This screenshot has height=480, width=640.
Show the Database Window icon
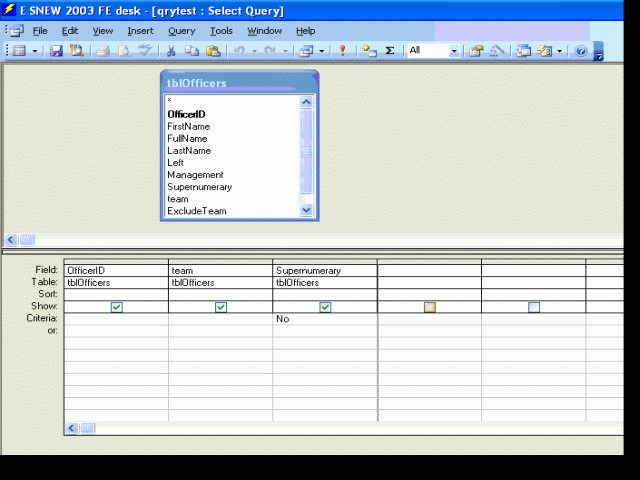(x=523, y=51)
